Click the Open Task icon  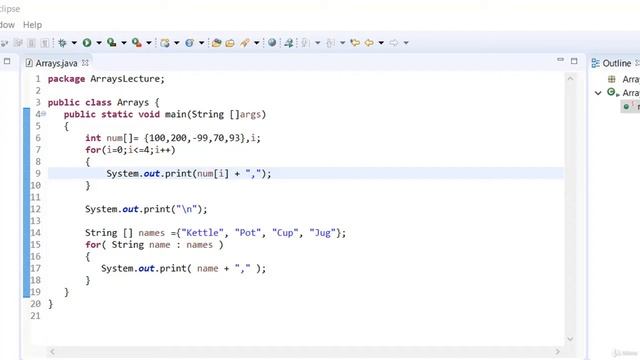230,42
